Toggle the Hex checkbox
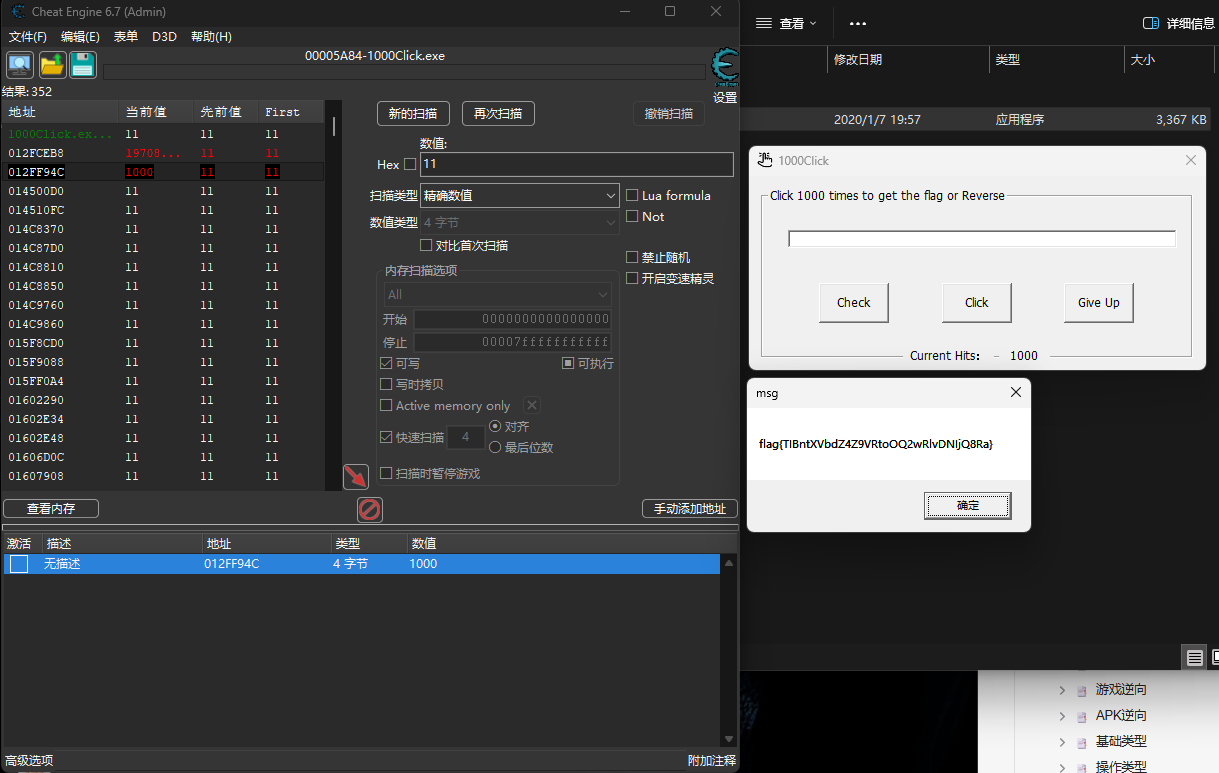Viewport: 1219px width, 773px height. (x=410, y=164)
